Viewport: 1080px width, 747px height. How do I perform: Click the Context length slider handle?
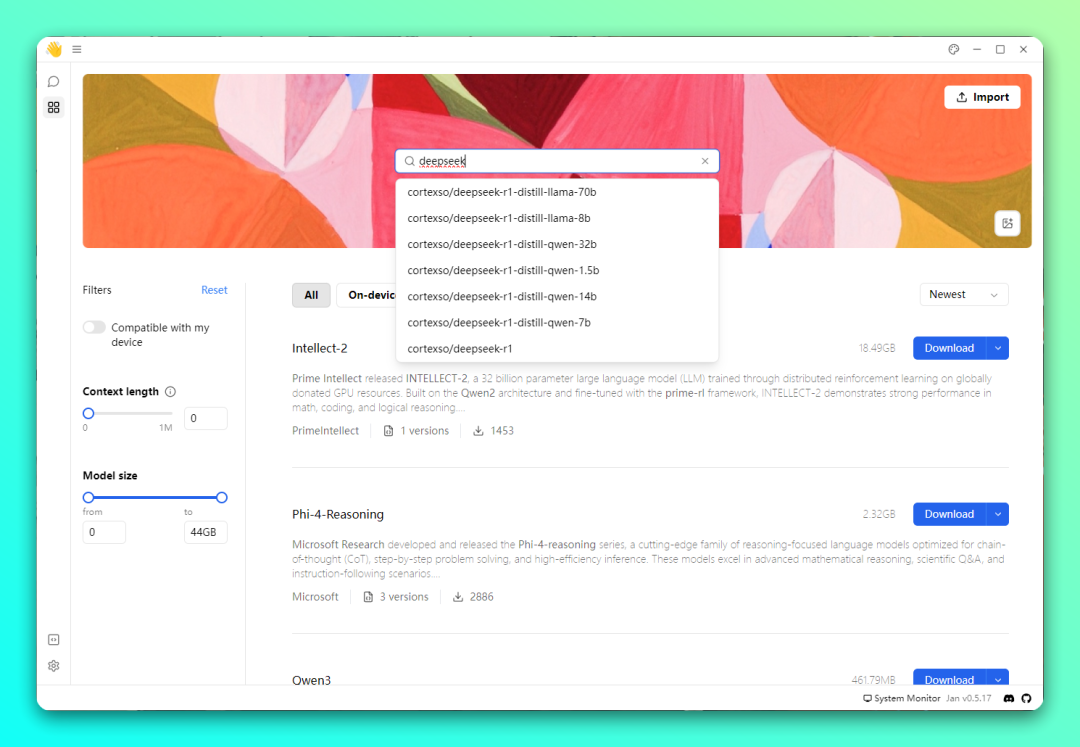coord(88,414)
